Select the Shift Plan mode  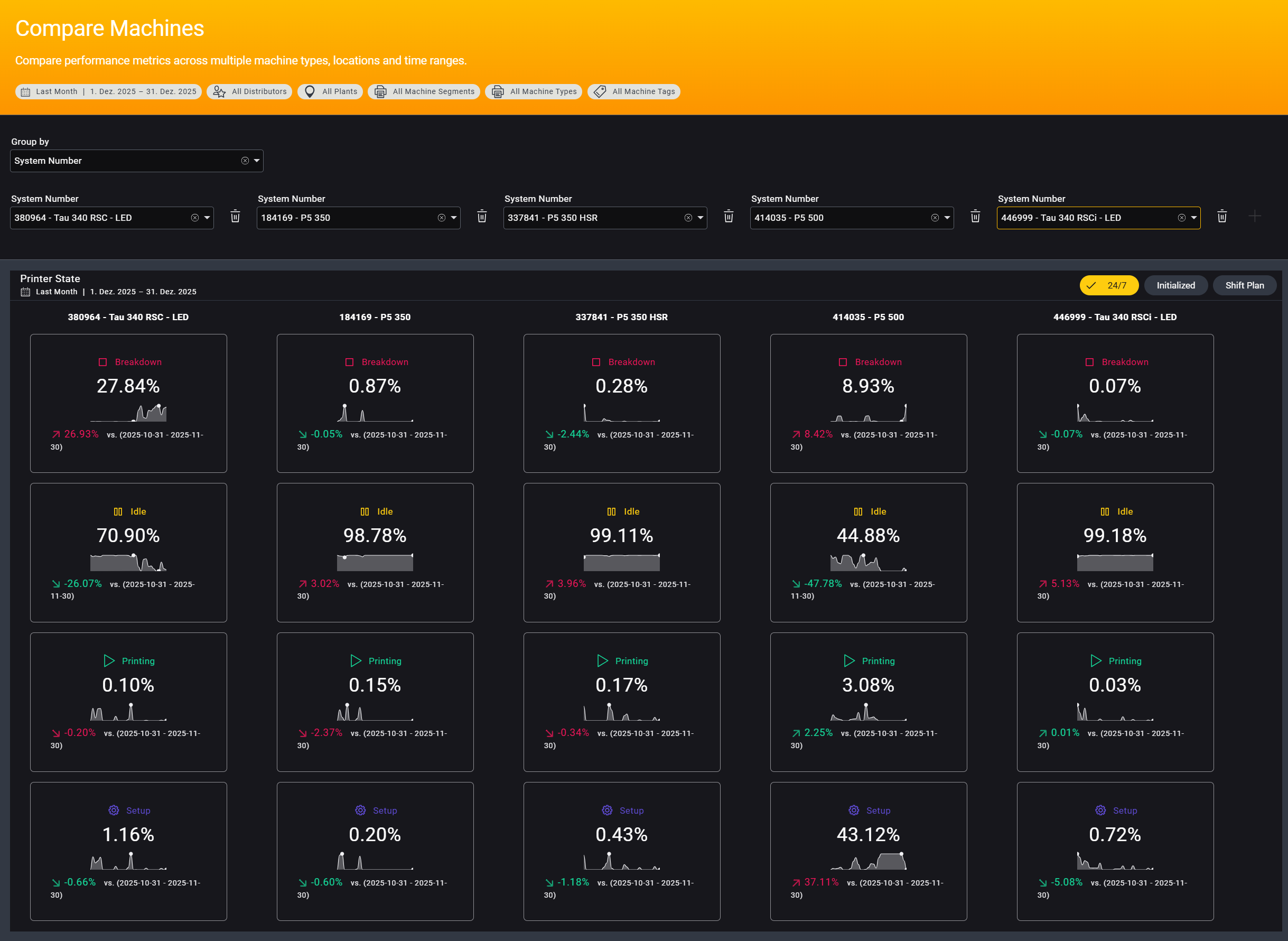tap(1244, 285)
